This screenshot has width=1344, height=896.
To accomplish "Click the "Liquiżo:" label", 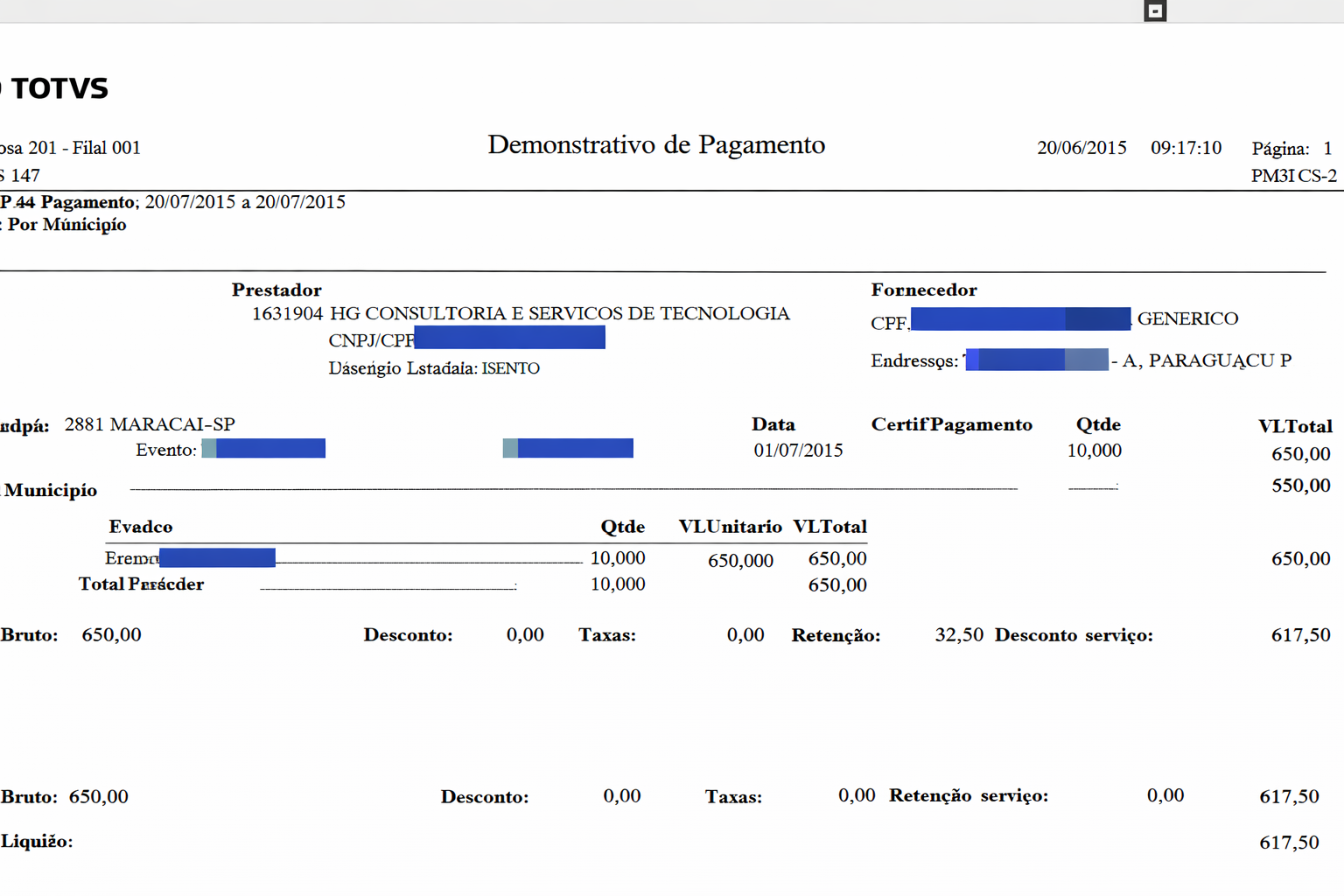I will click(37, 842).
